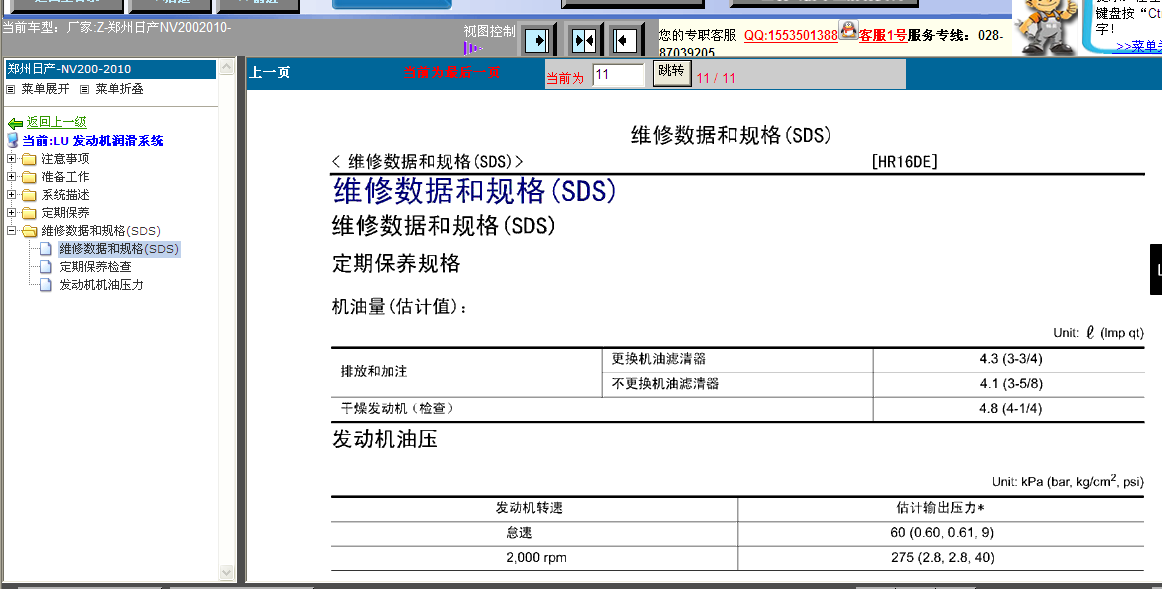Click the < 维修数据和规格(SDS) > breadcrumb text

pyautogui.click(x=428, y=162)
